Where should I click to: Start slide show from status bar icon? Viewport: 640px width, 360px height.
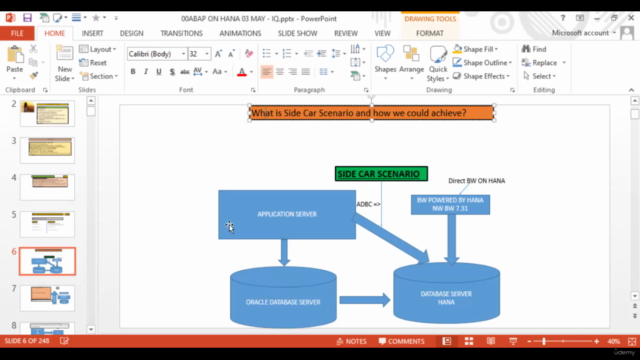pyautogui.click(x=513, y=341)
